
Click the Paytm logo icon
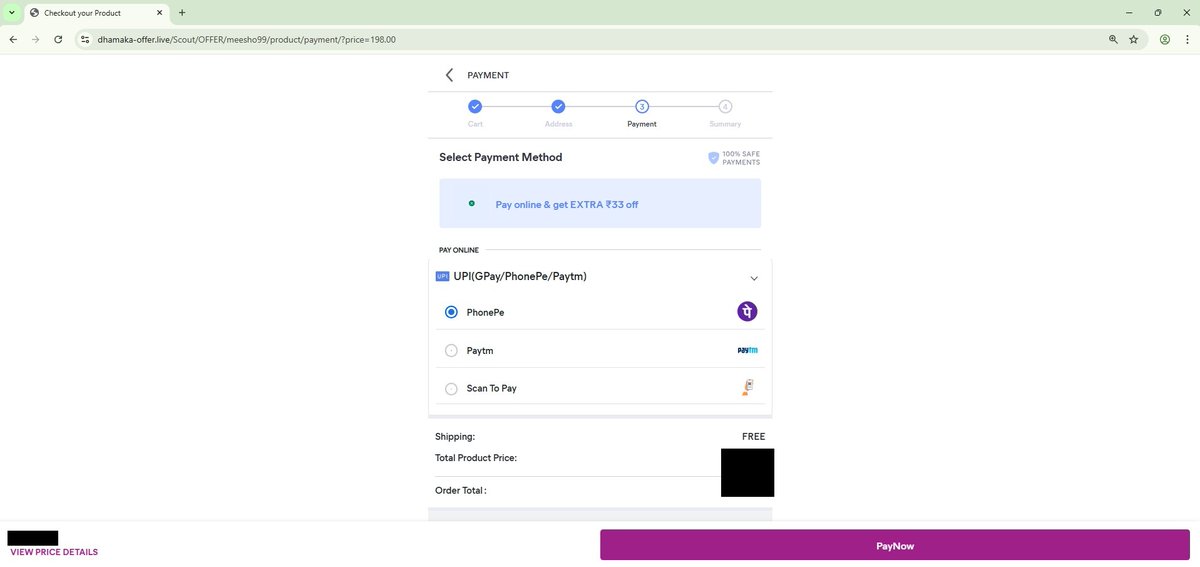(747, 351)
